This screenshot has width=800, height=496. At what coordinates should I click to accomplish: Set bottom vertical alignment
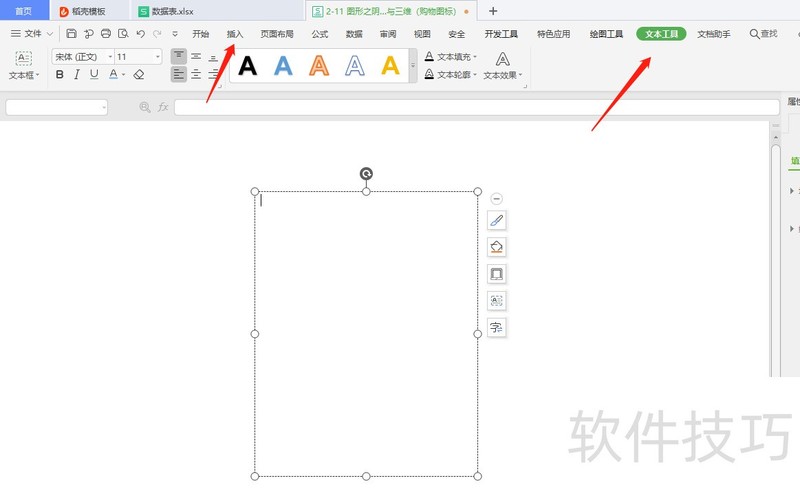(213, 56)
